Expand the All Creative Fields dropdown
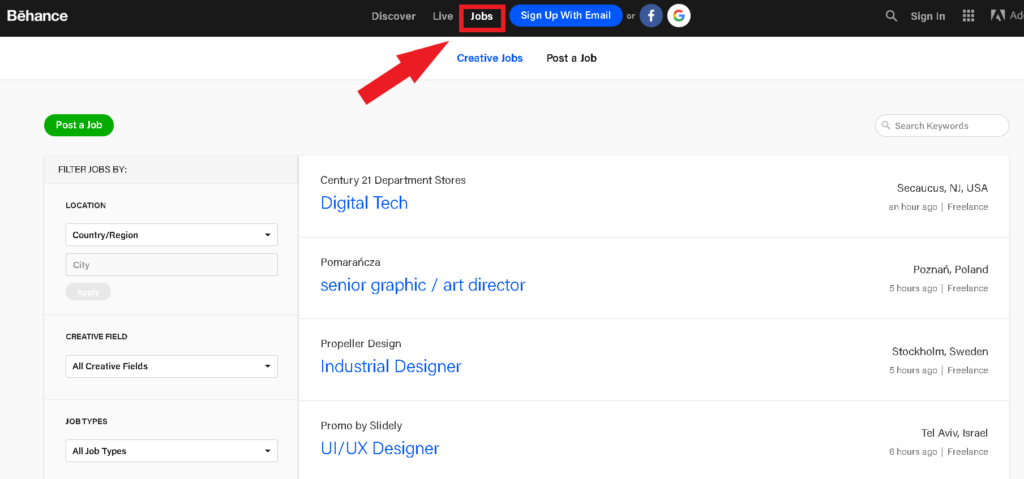 [x=171, y=366]
